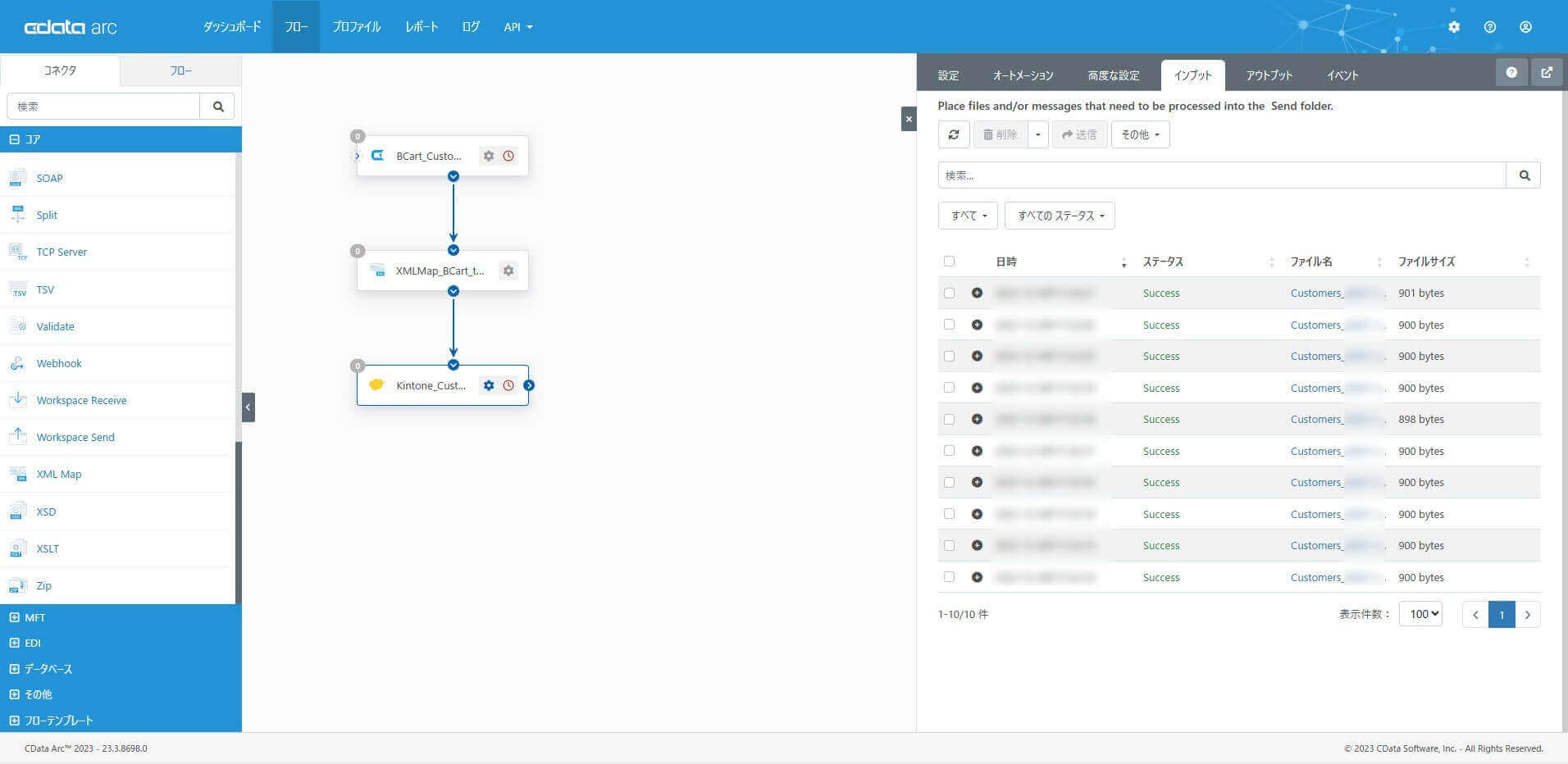
Task: Switch to the アウトプット tab
Action: (x=1269, y=75)
